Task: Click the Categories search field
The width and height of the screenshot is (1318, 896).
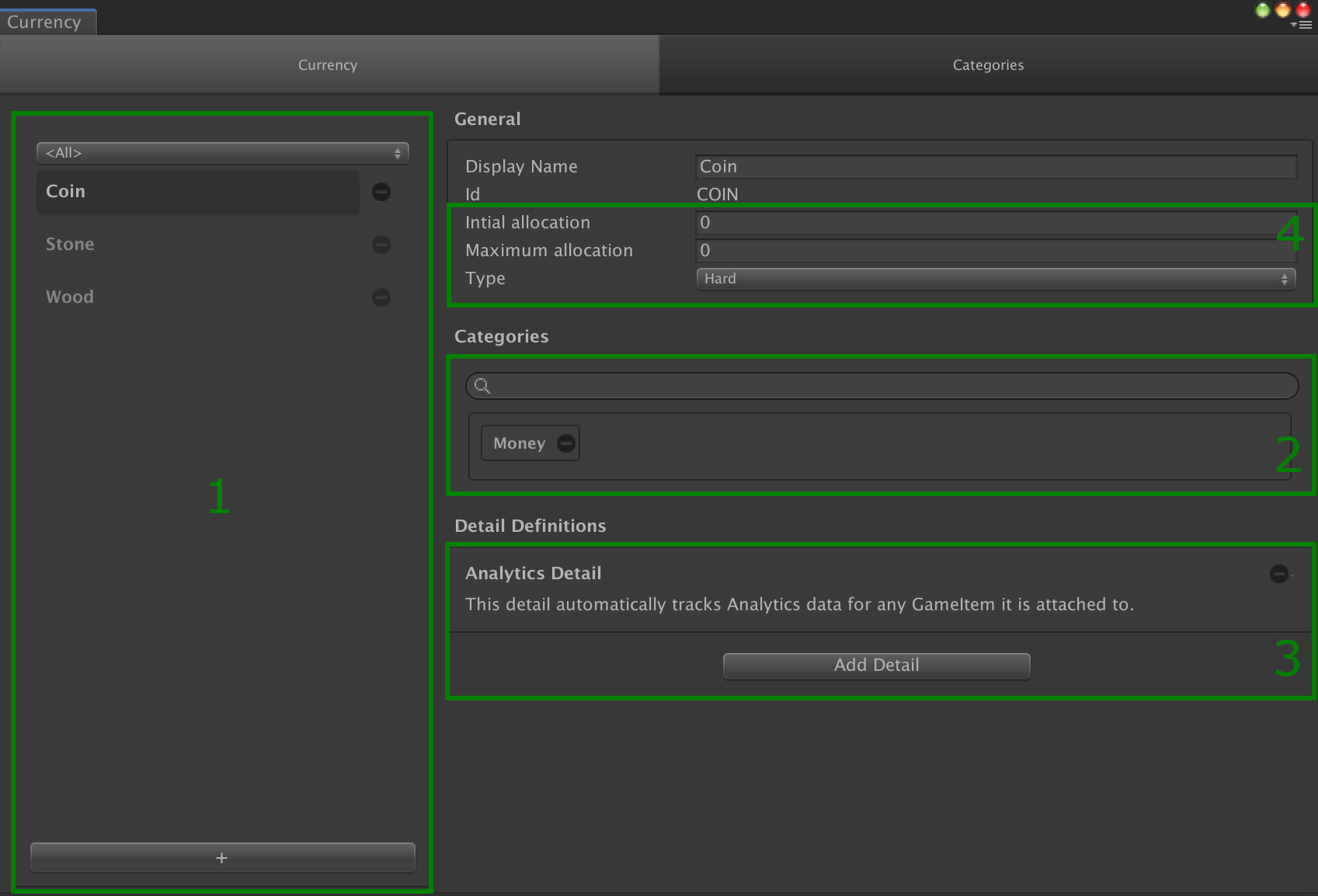Action: 882,386
